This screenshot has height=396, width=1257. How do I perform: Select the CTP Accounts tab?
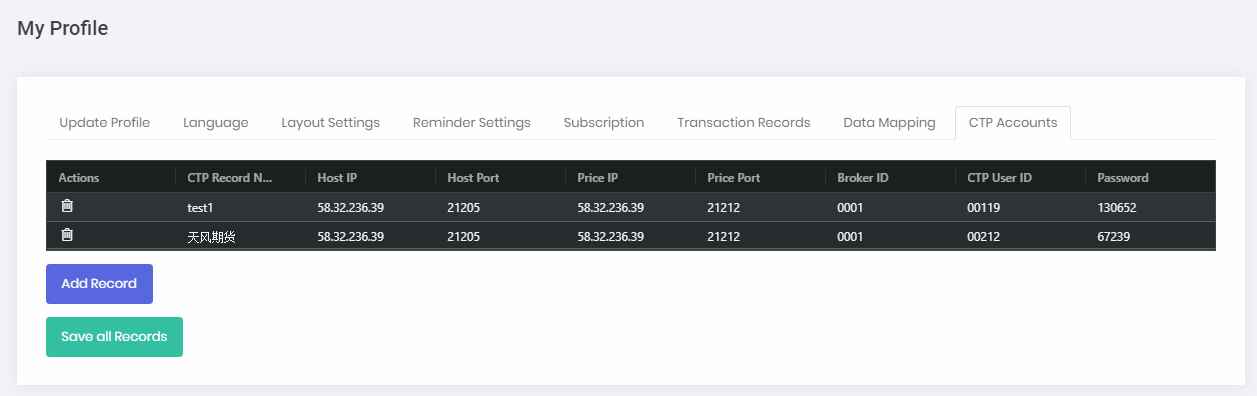tap(1013, 123)
